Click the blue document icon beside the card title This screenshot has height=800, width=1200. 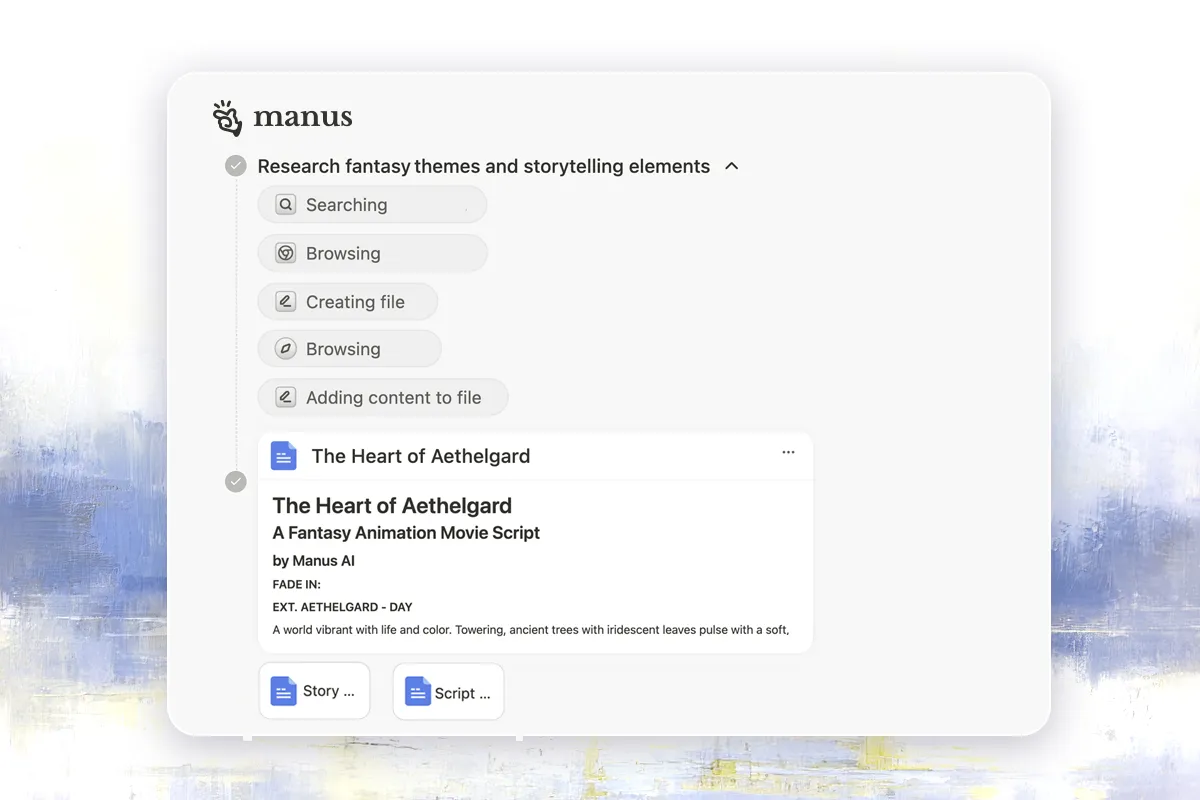click(284, 456)
